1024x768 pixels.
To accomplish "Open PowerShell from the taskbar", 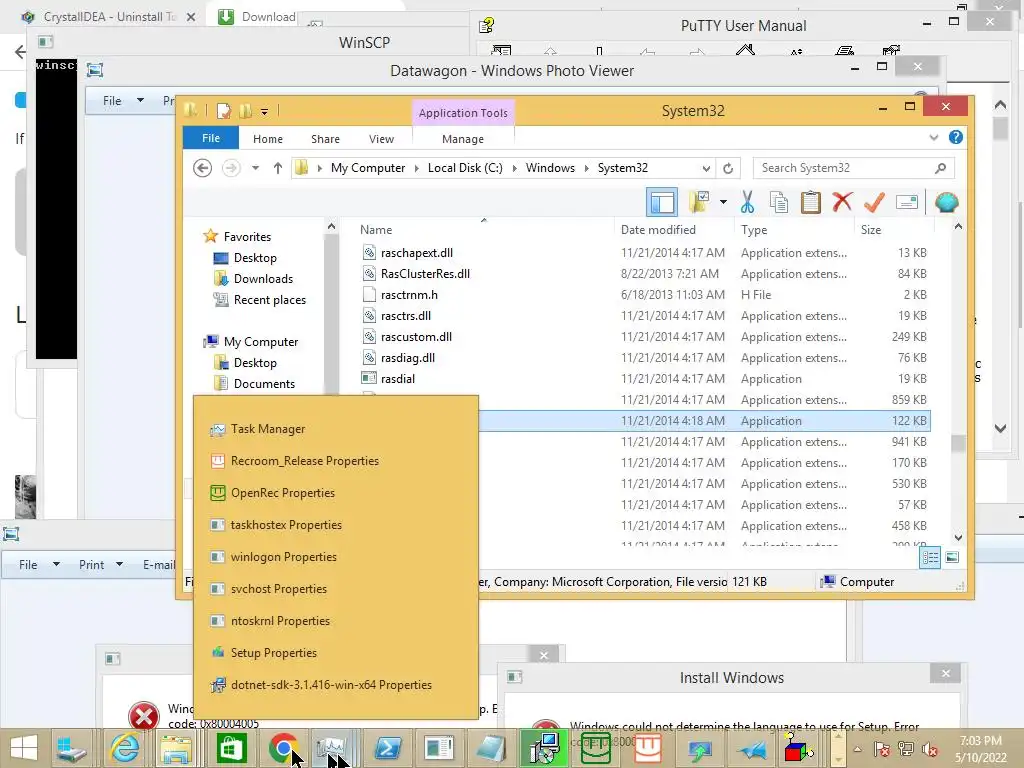I will (x=388, y=748).
